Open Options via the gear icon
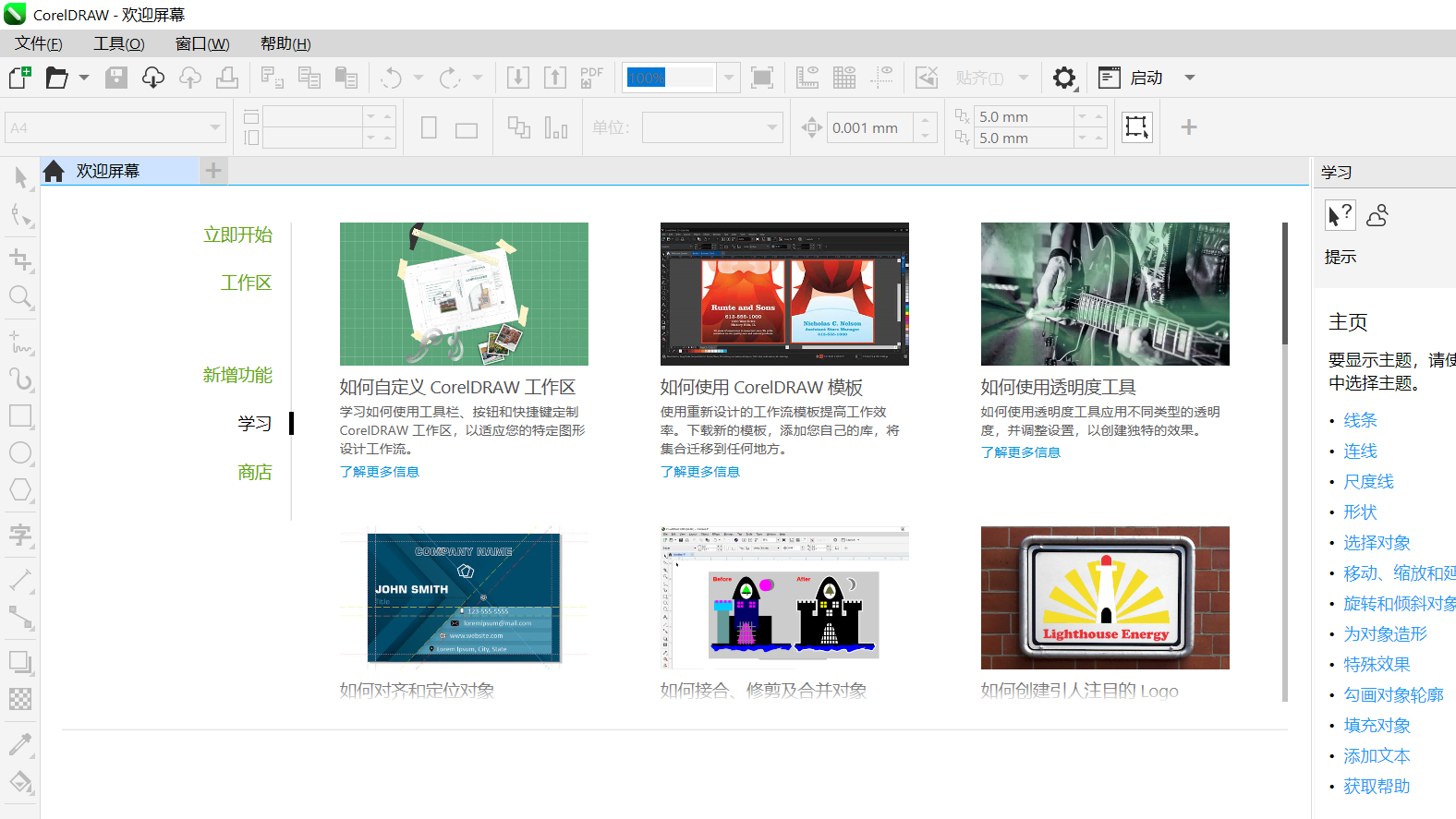 [x=1064, y=78]
